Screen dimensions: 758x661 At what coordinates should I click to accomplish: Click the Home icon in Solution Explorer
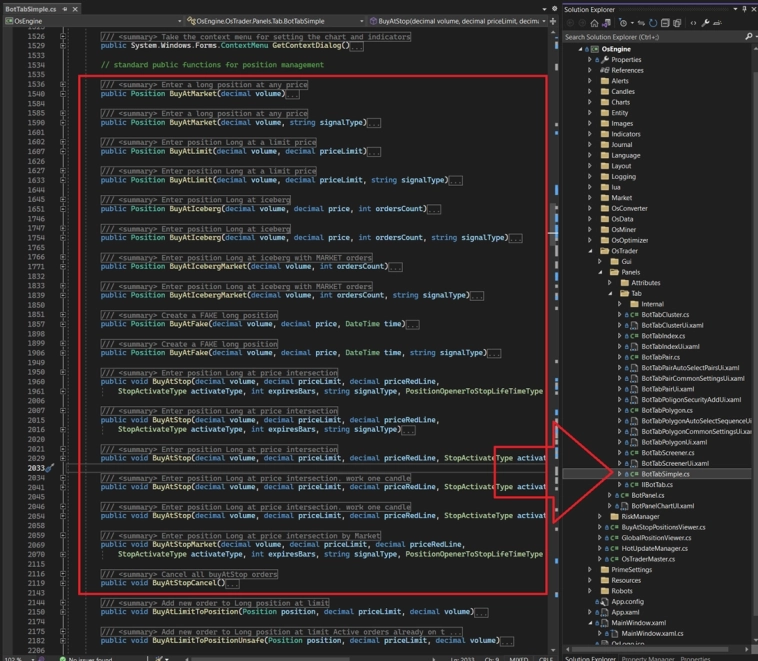[596, 22]
